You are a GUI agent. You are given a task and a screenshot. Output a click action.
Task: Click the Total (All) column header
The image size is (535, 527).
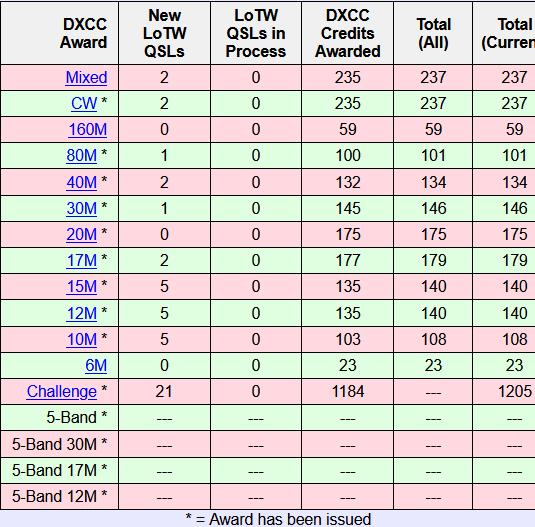(x=433, y=33)
